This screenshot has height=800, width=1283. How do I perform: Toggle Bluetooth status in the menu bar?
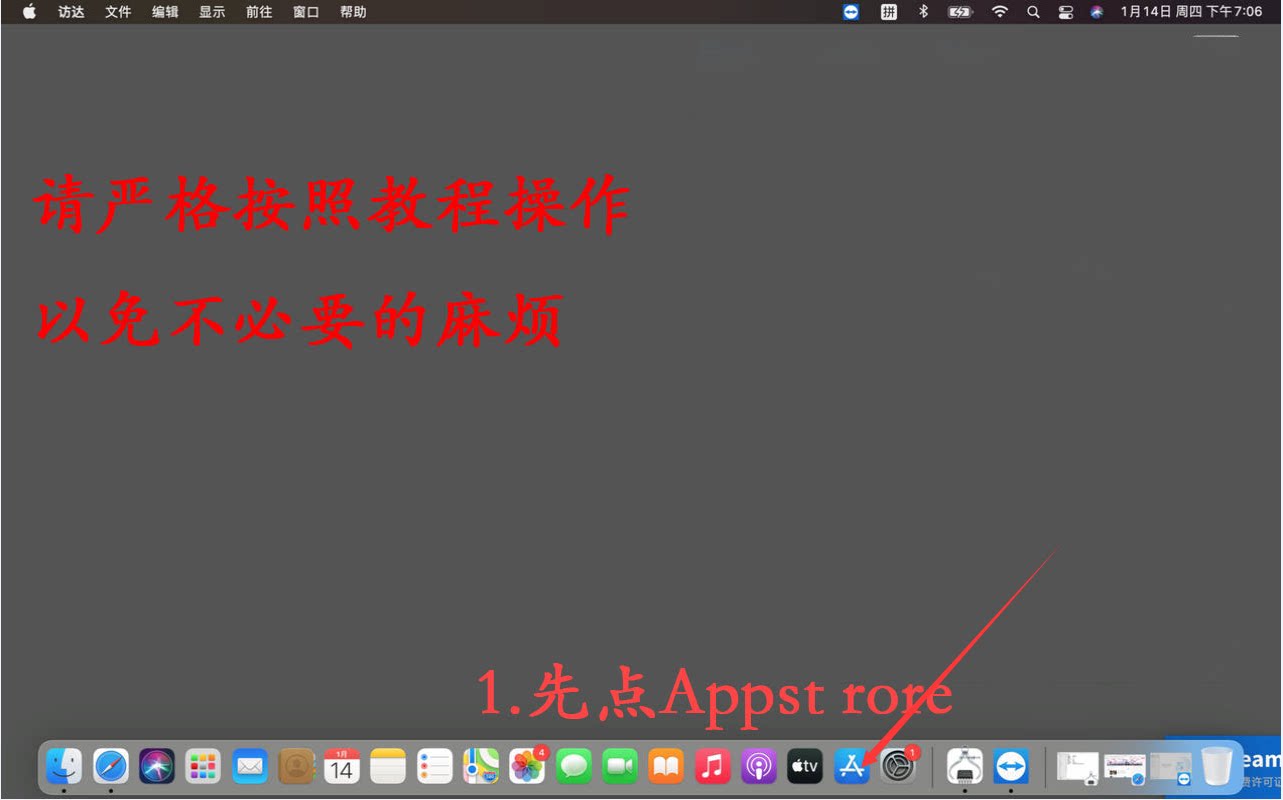(x=922, y=12)
